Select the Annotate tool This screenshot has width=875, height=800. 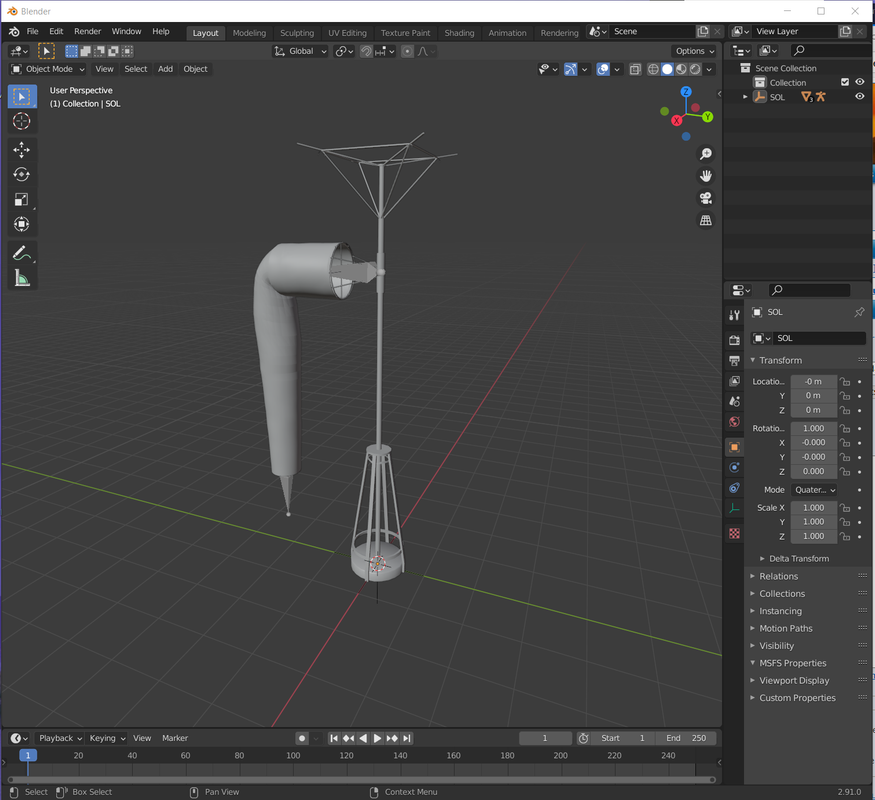coord(21,253)
